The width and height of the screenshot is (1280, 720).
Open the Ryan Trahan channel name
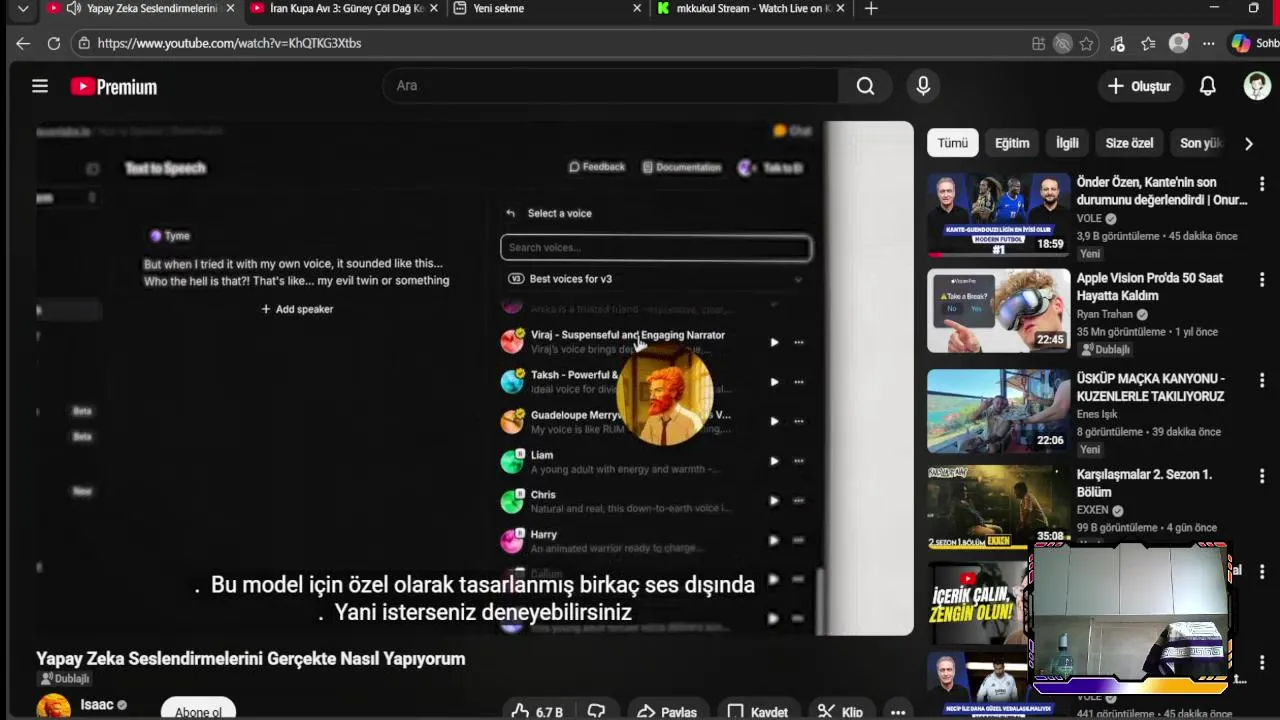pyautogui.click(x=1105, y=314)
